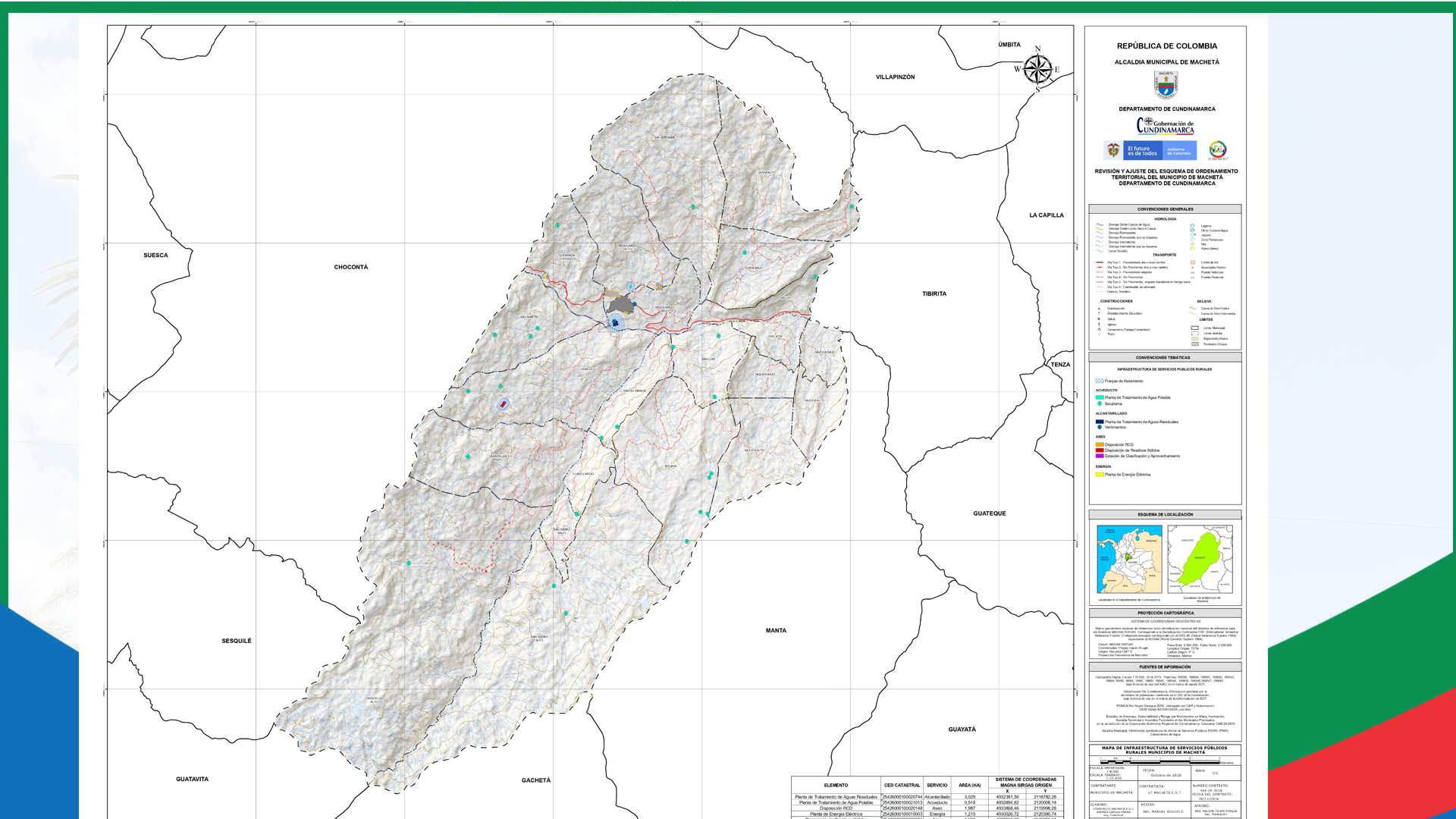Click the Colombia location thumbnail map
Viewport: 1456px width, 819px height.
pyautogui.click(x=1129, y=559)
